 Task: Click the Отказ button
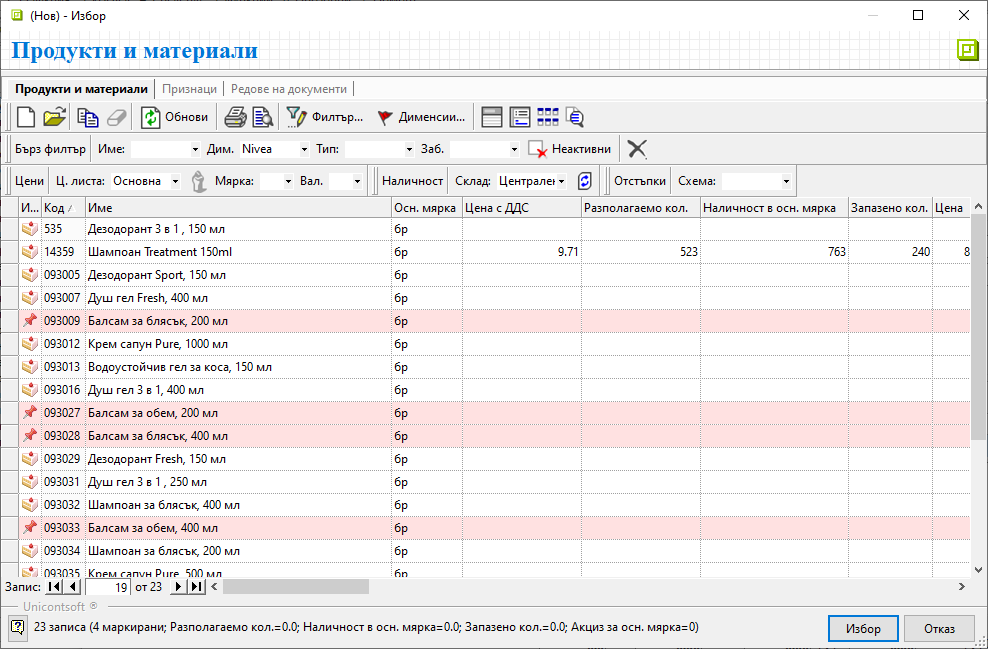click(x=938, y=629)
